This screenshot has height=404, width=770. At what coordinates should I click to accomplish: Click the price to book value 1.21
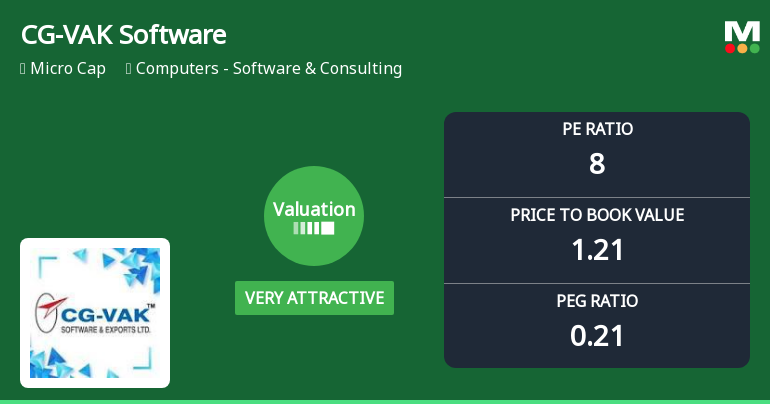click(597, 249)
